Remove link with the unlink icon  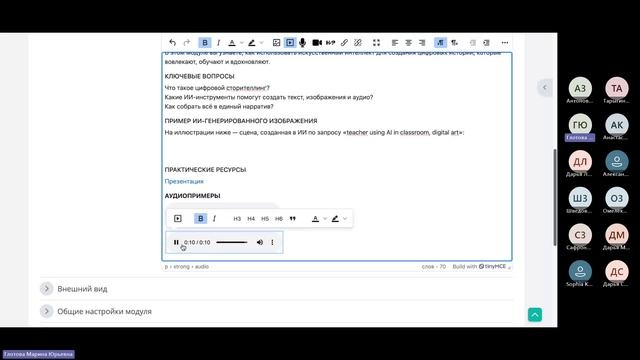358,42
